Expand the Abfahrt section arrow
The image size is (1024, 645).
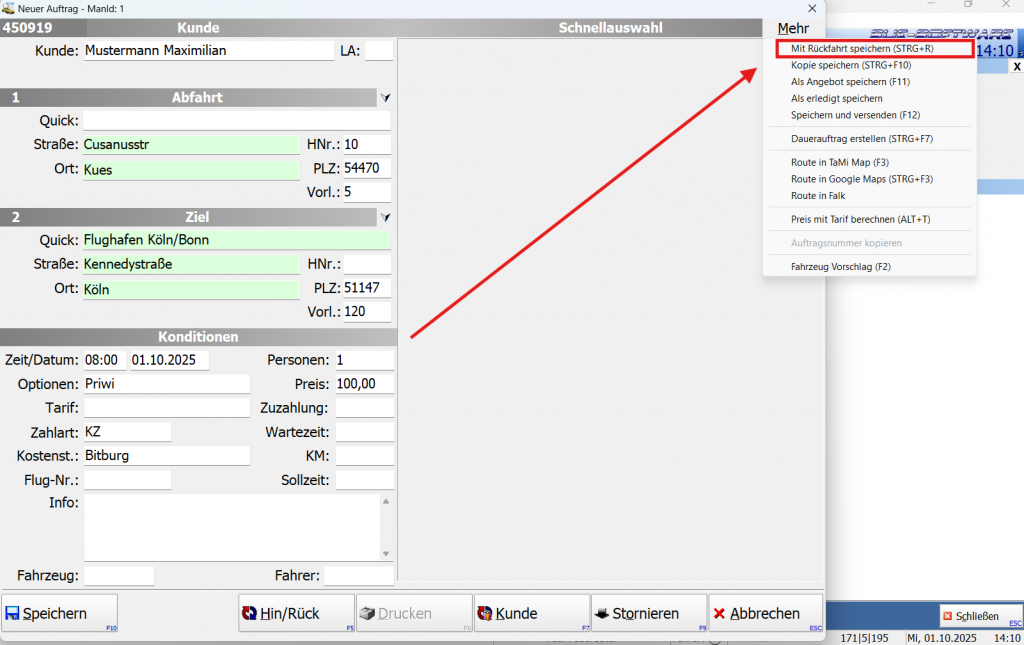tap(386, 98)
